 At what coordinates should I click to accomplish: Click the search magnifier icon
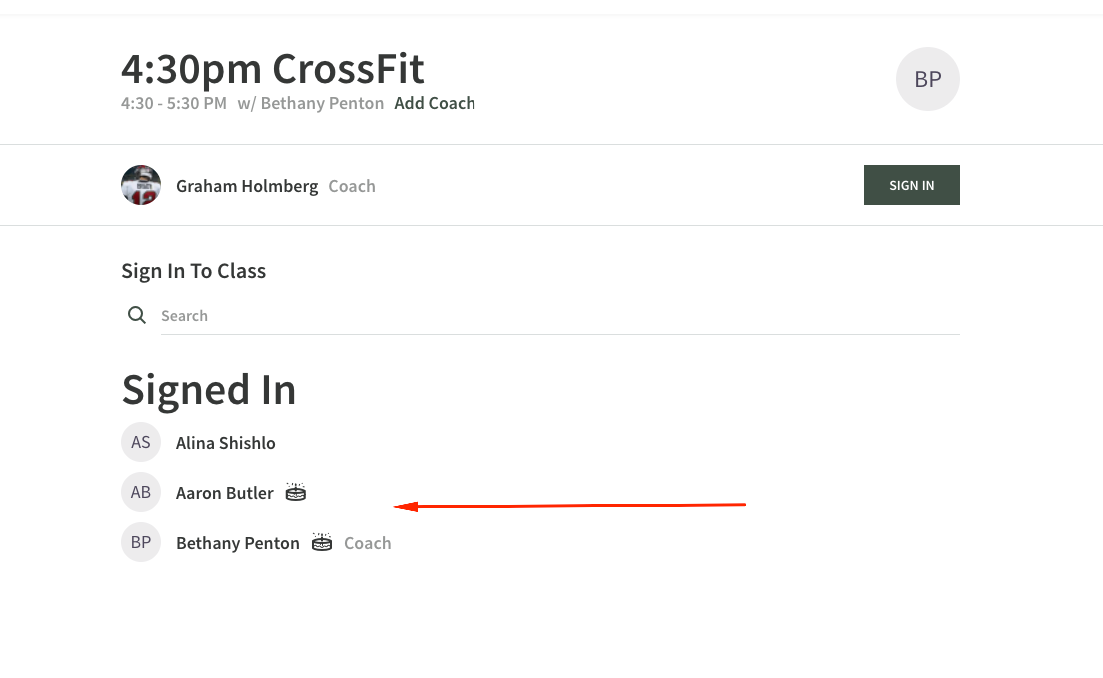click(136, 315)
